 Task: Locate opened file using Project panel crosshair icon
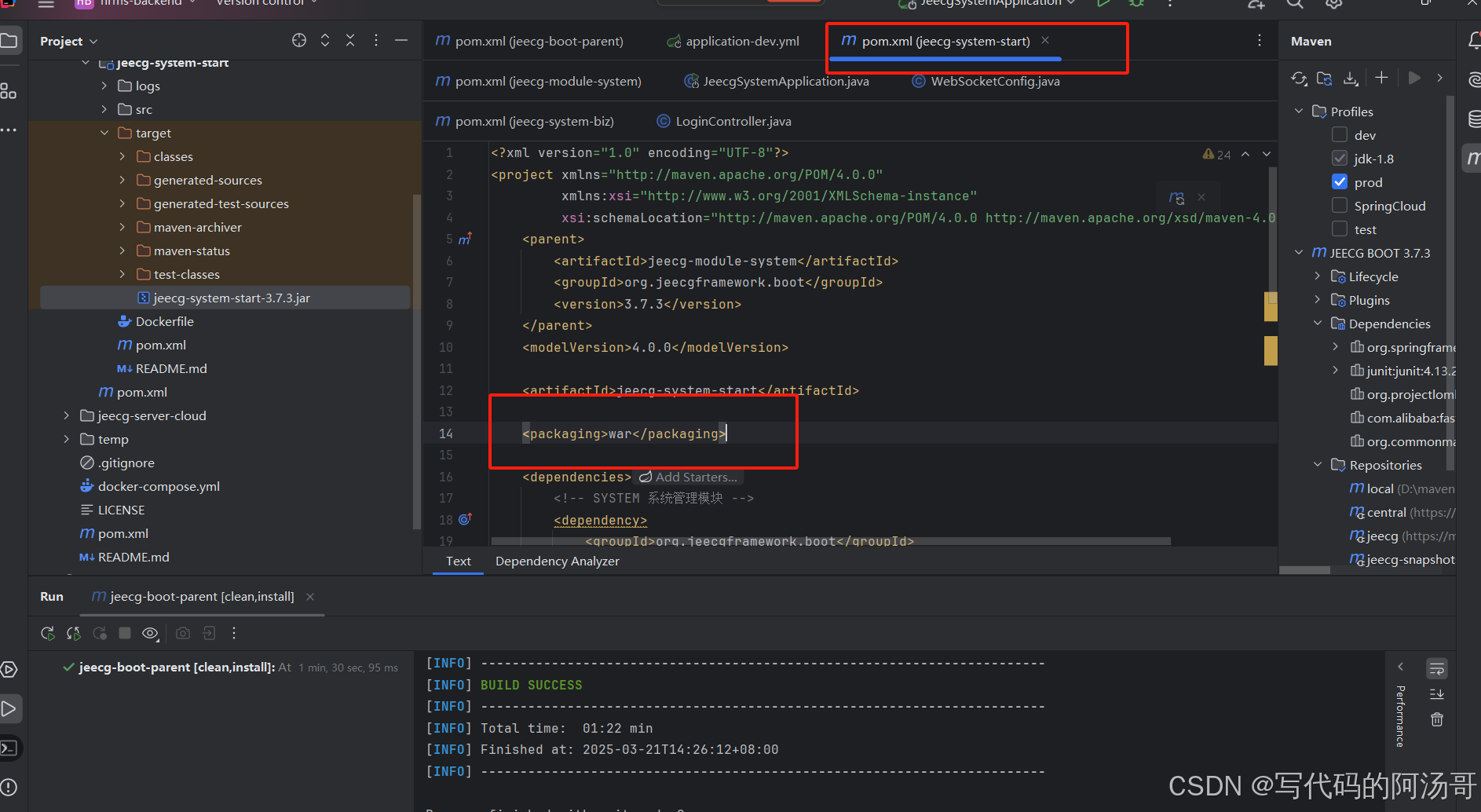(x=298, y=40)
